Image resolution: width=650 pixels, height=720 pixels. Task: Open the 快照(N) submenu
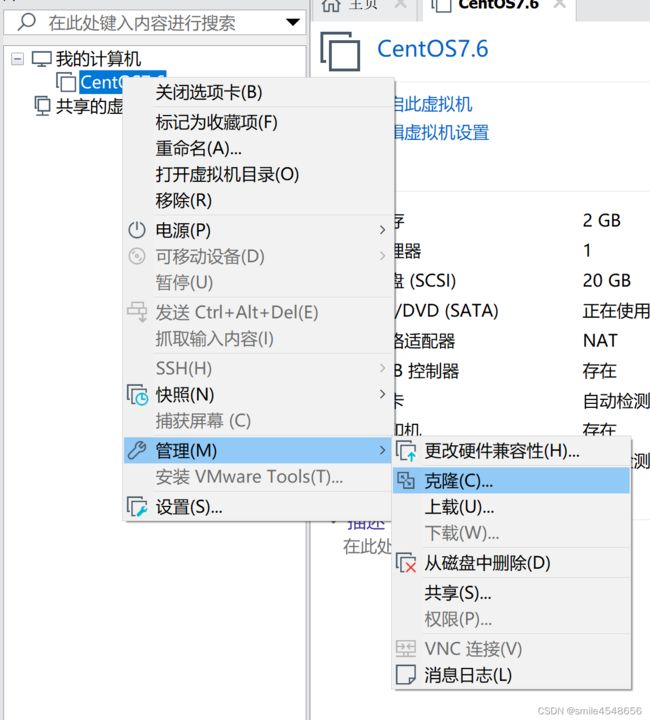(x=258, y=394)
